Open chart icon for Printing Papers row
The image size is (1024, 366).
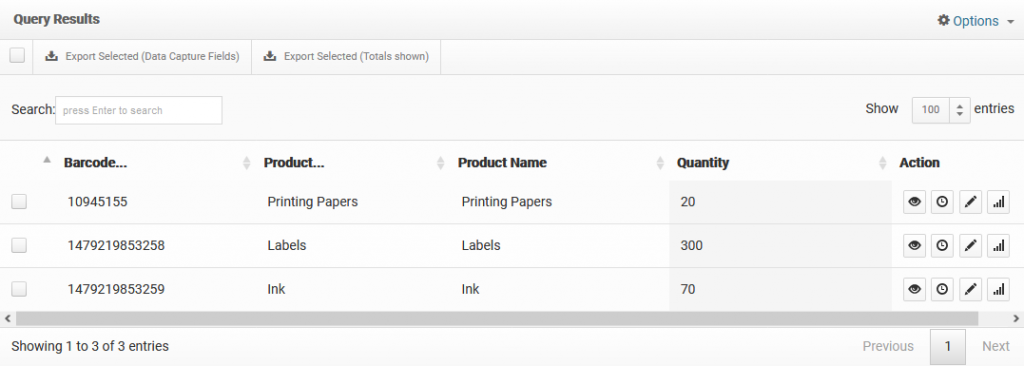(x=998, y=202)
